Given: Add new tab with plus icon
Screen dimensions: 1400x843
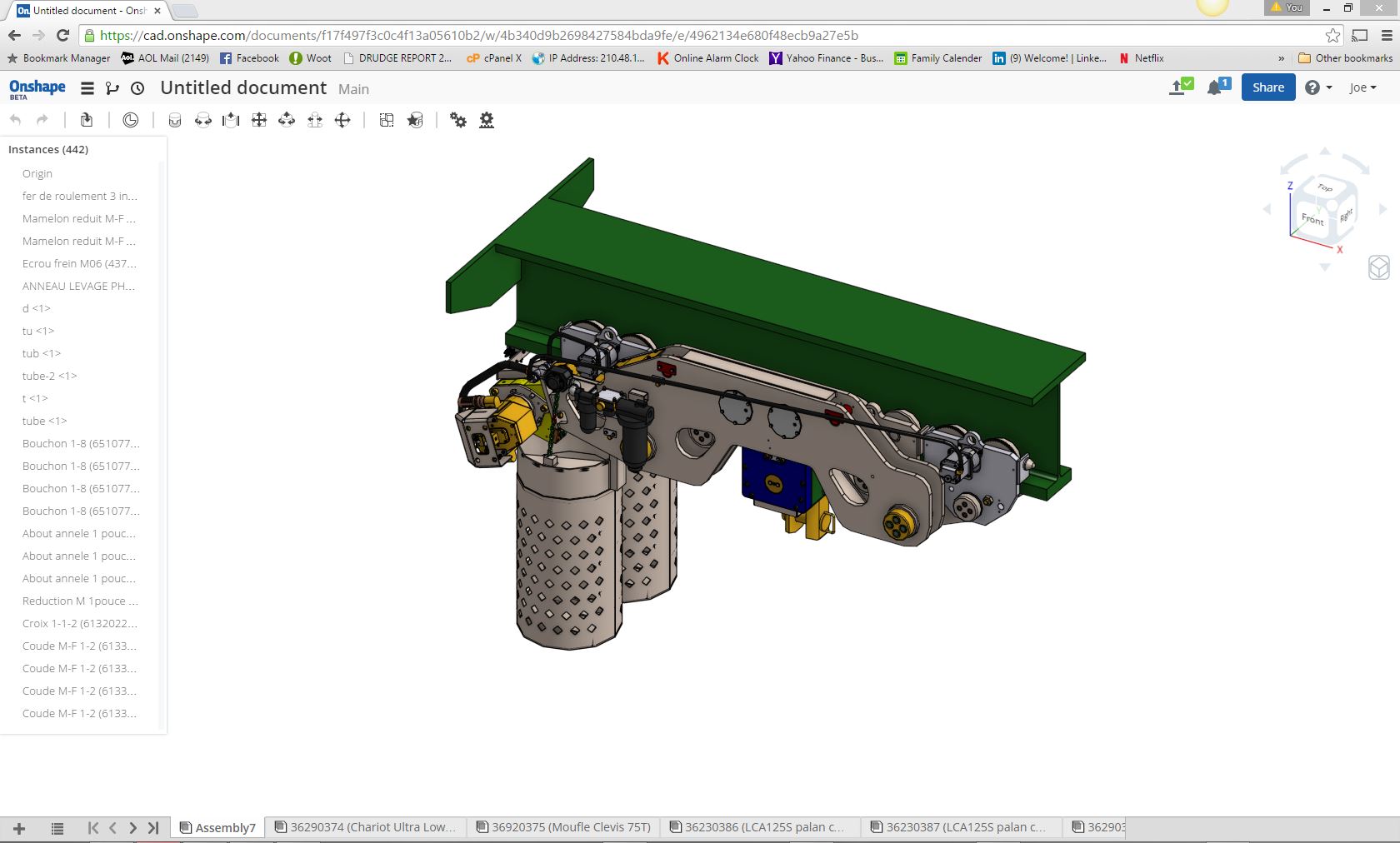Looking at the screenshot, I should pos(19,828).
